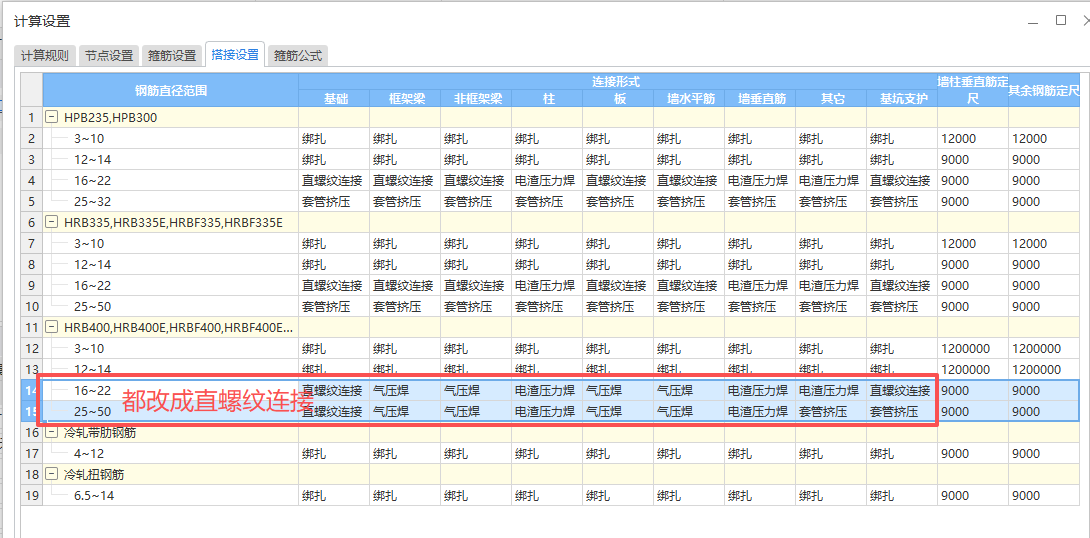Screen dimensions: 1090x538
Task: Click the 墙柱垂直筋定尺 column header
Action: (973, 90)
